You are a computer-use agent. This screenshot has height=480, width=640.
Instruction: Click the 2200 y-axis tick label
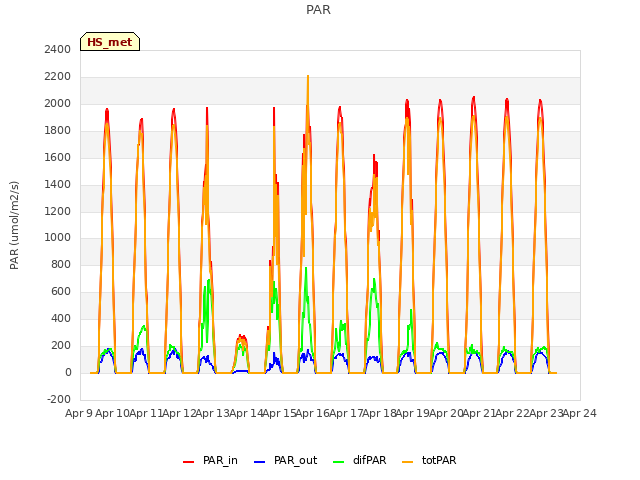tap(58, 76)
